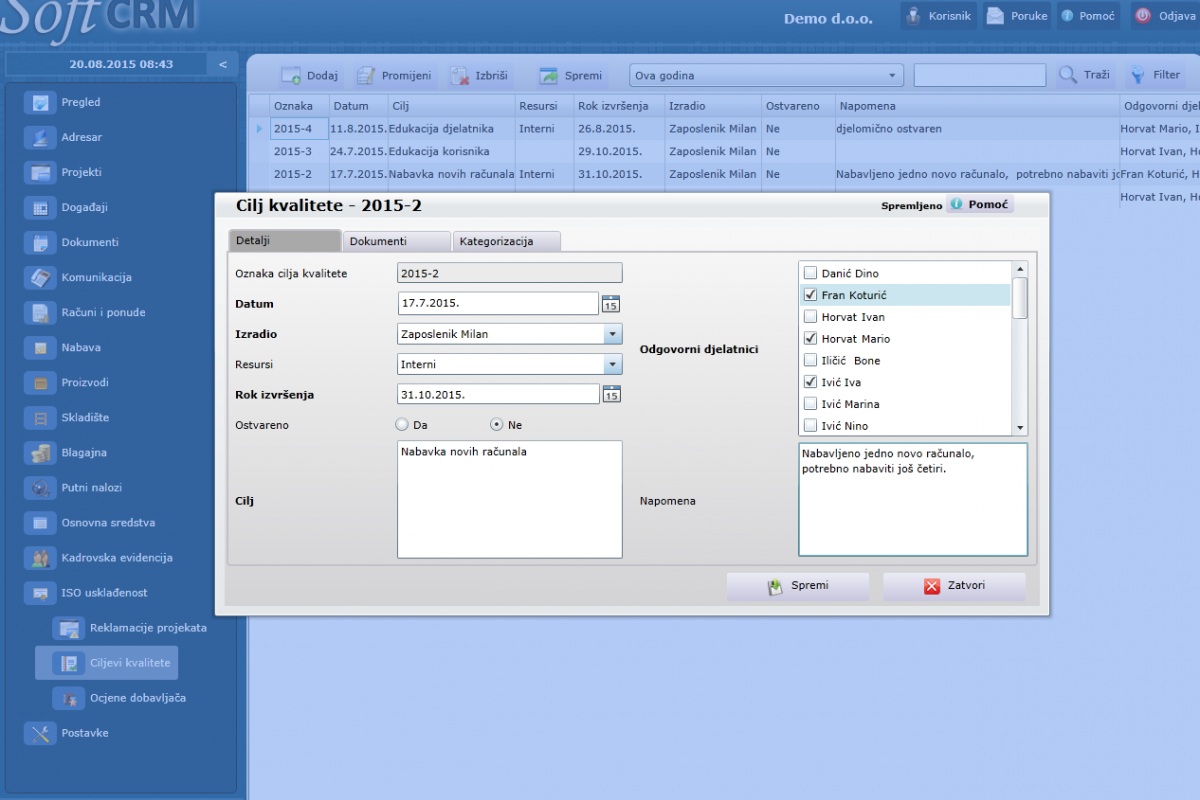1200x800 pixels.
Task: Click the Pomoć icon in top header
Action: [1067, 16]
